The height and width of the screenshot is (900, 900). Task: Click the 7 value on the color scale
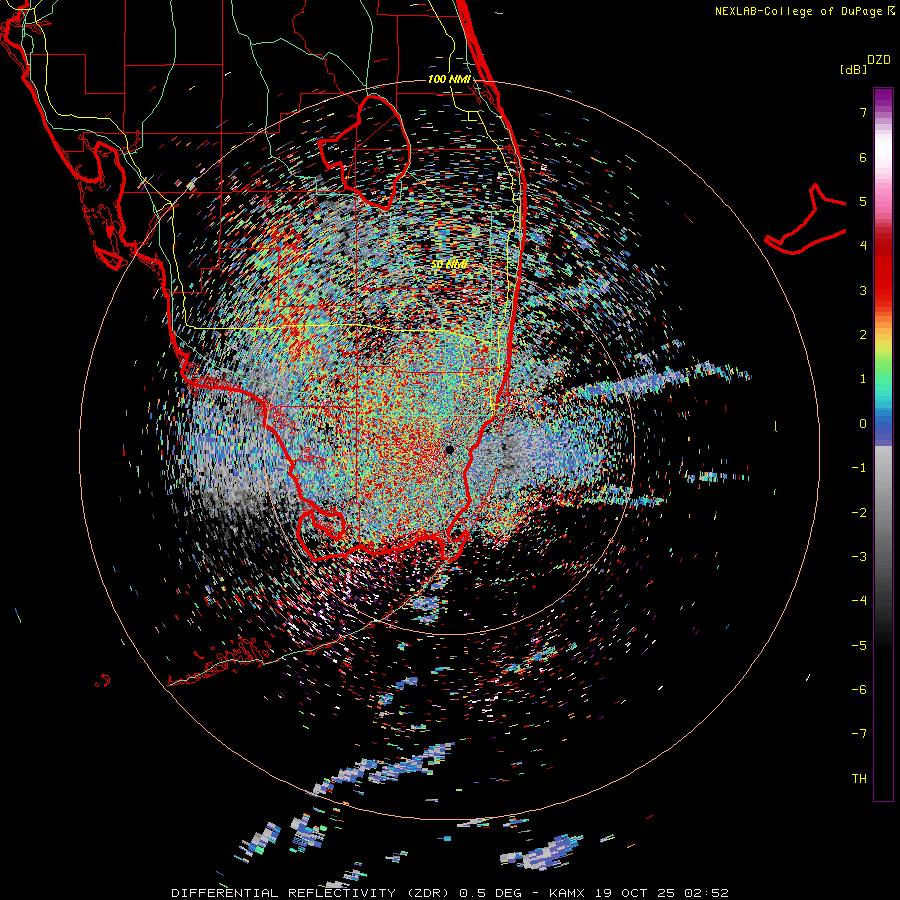pyautogui.click(x=863, y=112)
